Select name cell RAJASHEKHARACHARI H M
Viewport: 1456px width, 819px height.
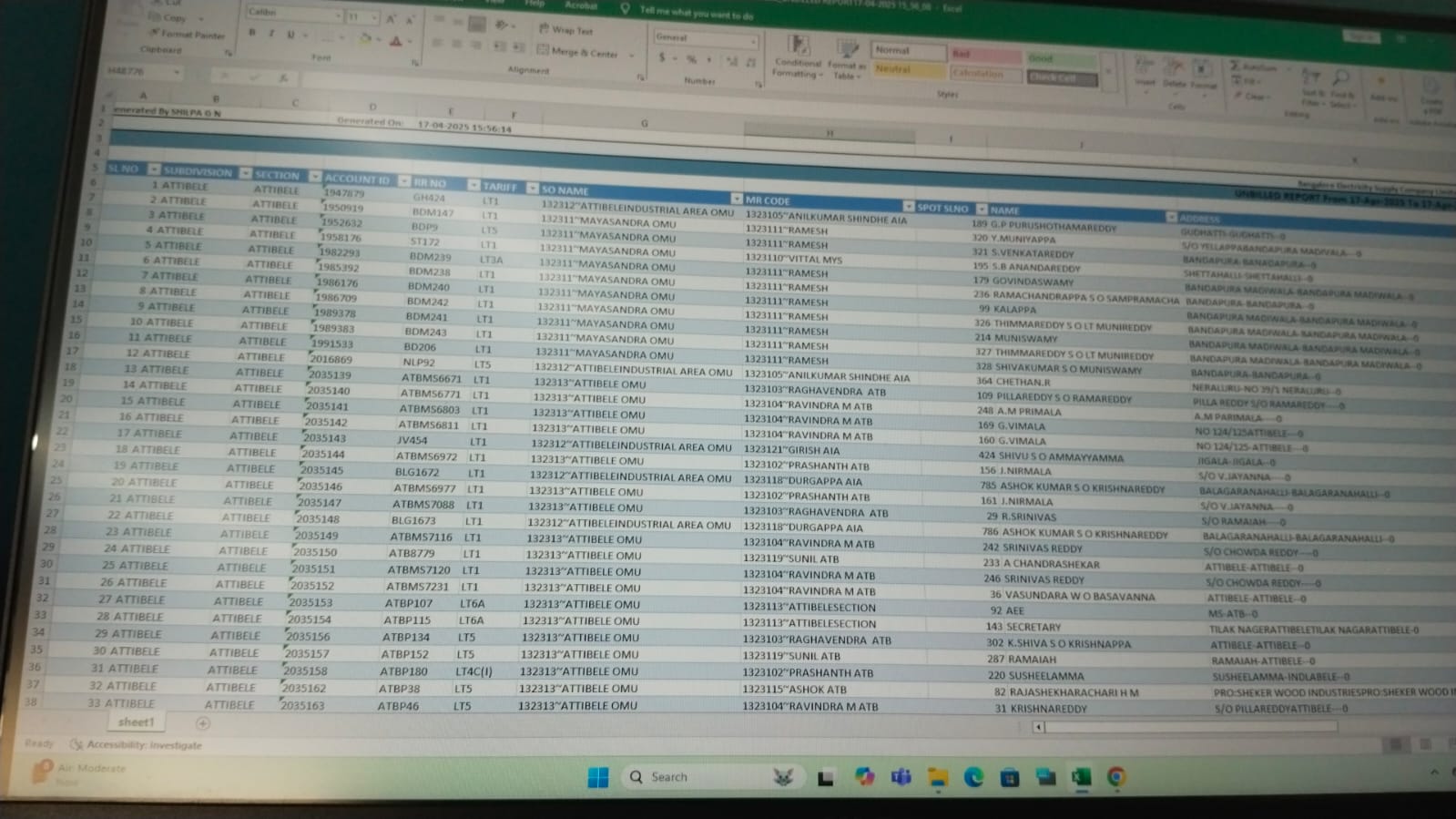click(x=1073, y=692)
